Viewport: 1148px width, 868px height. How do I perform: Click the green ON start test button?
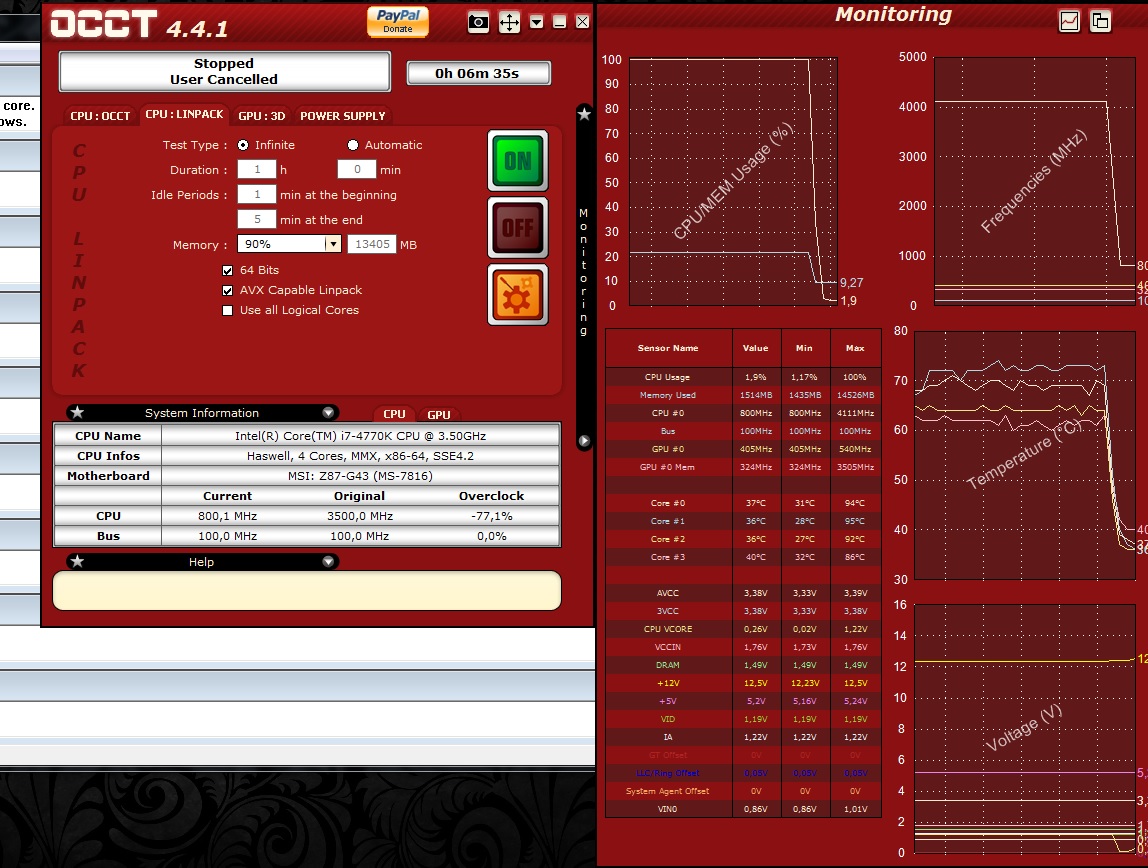[x=518, y=160]
